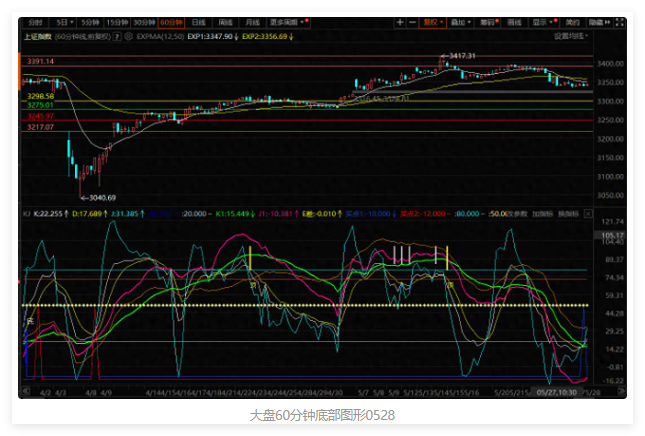Click the EXP2:3356.69 value
645x436 pixels.
pyautogui.click(x=267, y=37)
